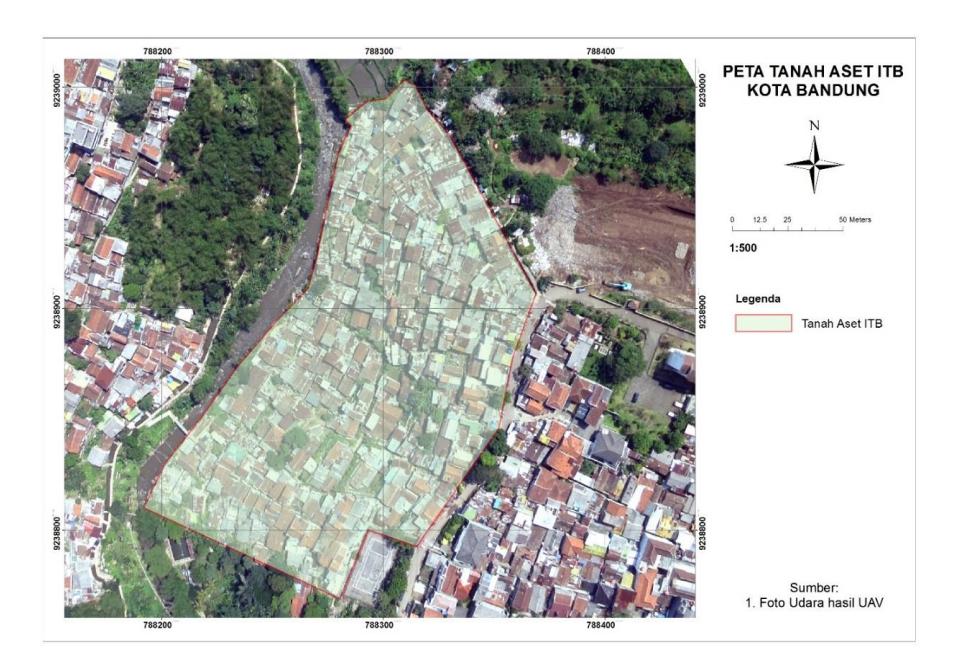Viewport: 956px width, 671px height.
Task: Click the Tanah Aset ITB legend label
Action: point(841,324)
